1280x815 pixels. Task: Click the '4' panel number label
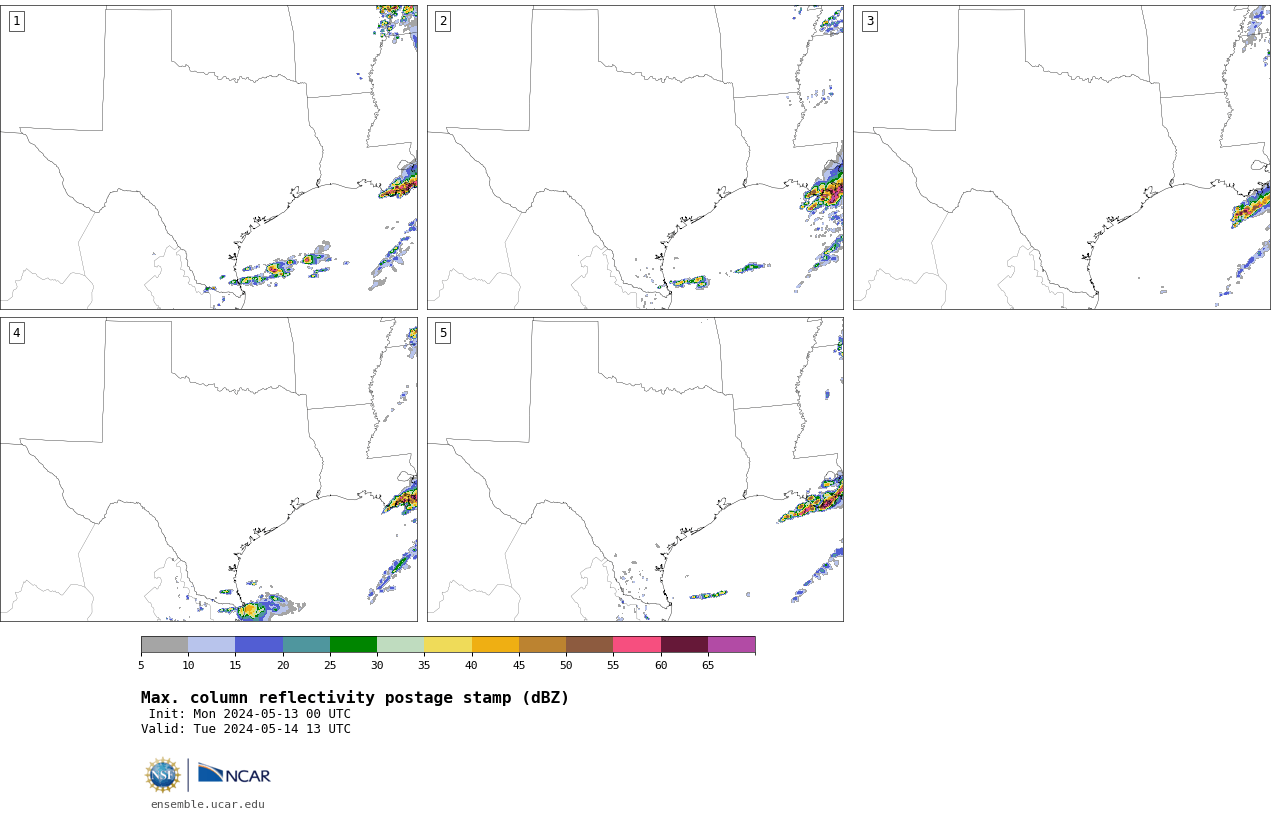point(16,333)
